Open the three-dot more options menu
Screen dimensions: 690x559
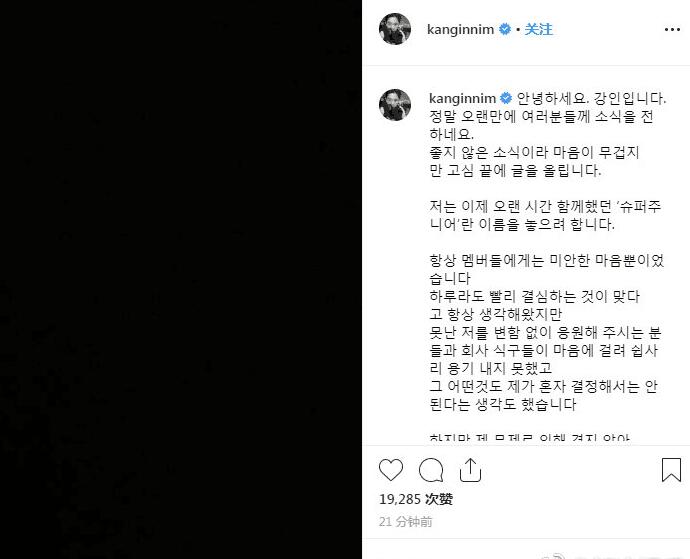(x=672, y=29)
